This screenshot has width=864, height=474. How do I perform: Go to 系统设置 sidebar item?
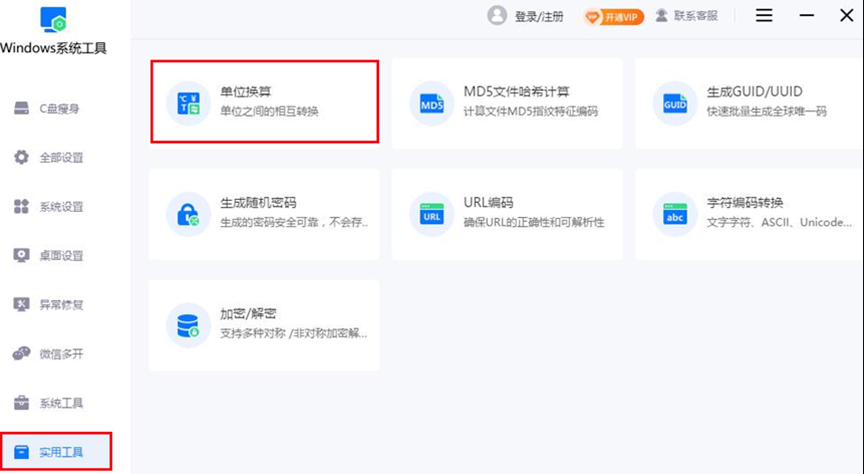[x=61, y=207]
